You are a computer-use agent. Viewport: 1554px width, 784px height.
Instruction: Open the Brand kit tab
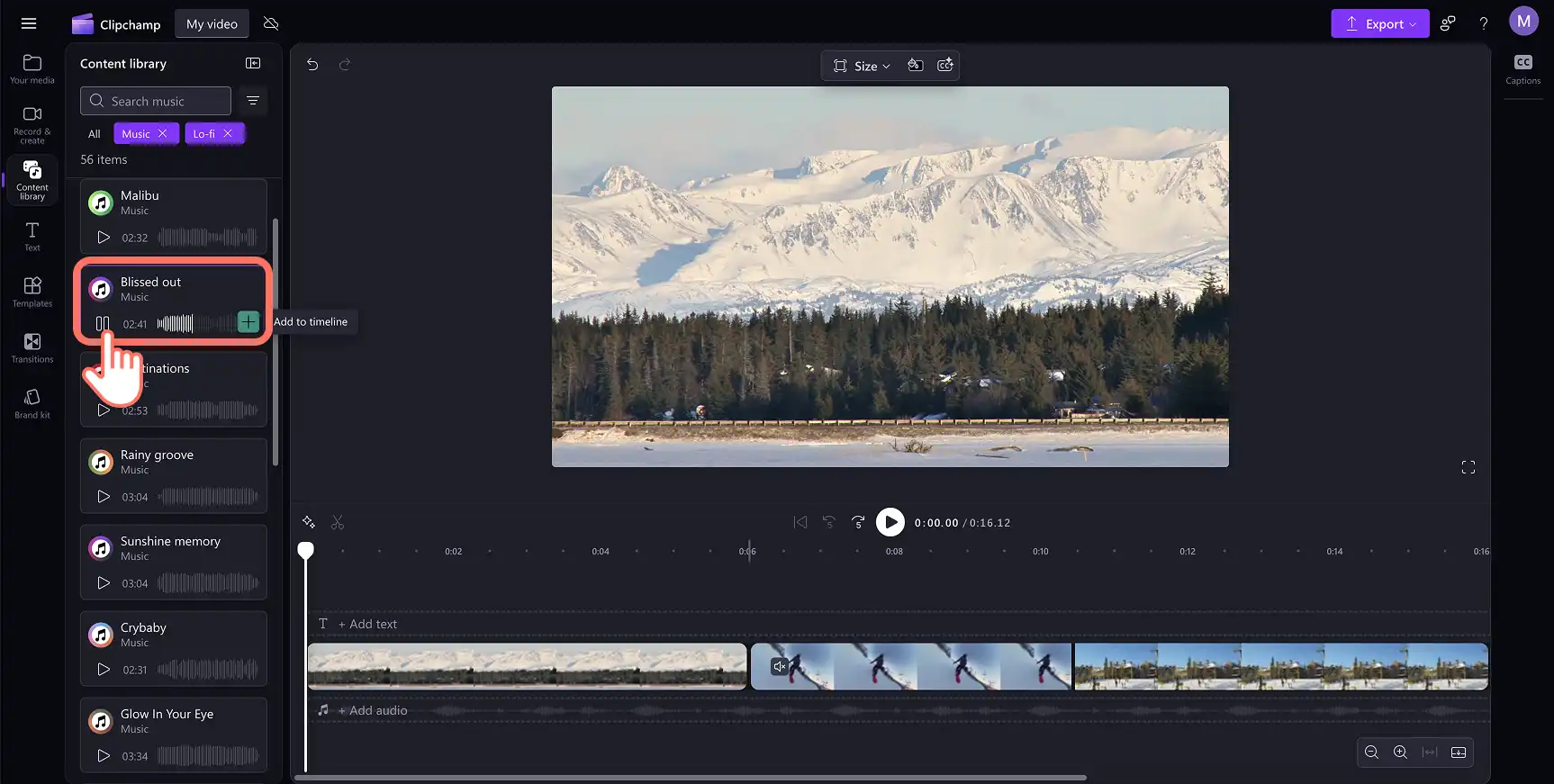32,404
